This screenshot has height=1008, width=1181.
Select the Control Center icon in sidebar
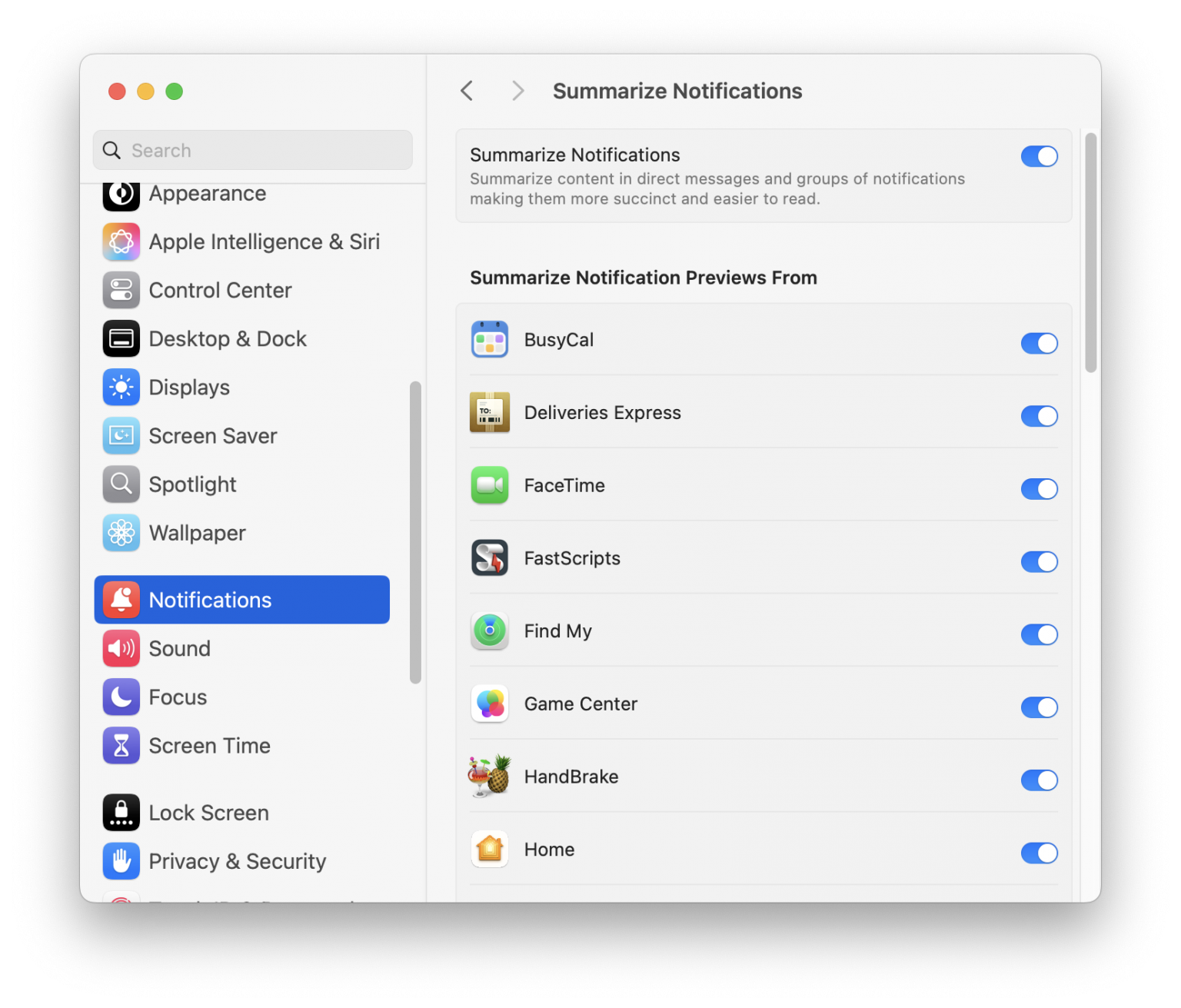pos(121,290)
